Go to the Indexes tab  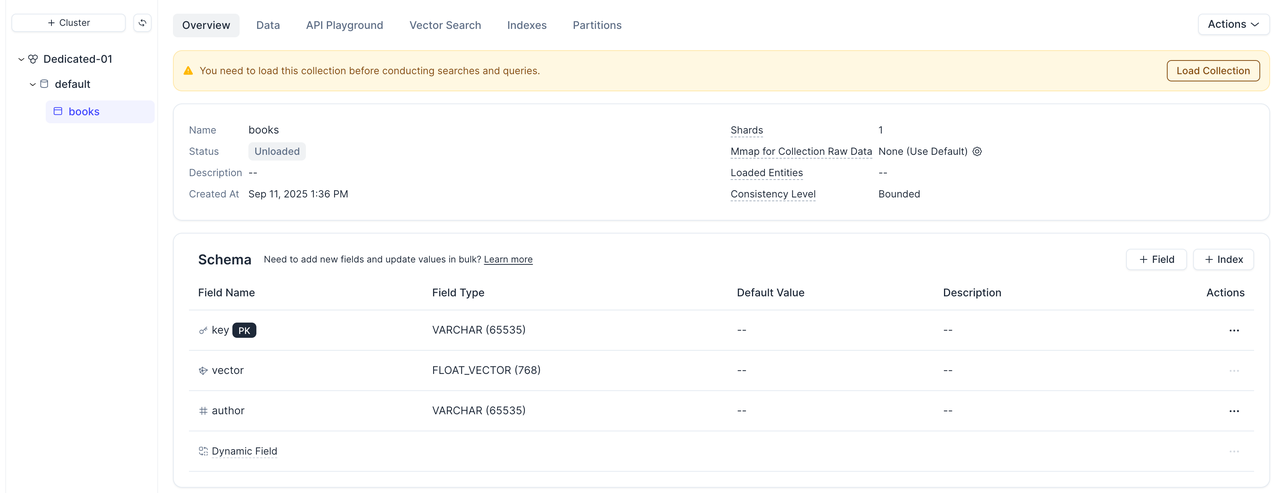(x=526, y=25)
